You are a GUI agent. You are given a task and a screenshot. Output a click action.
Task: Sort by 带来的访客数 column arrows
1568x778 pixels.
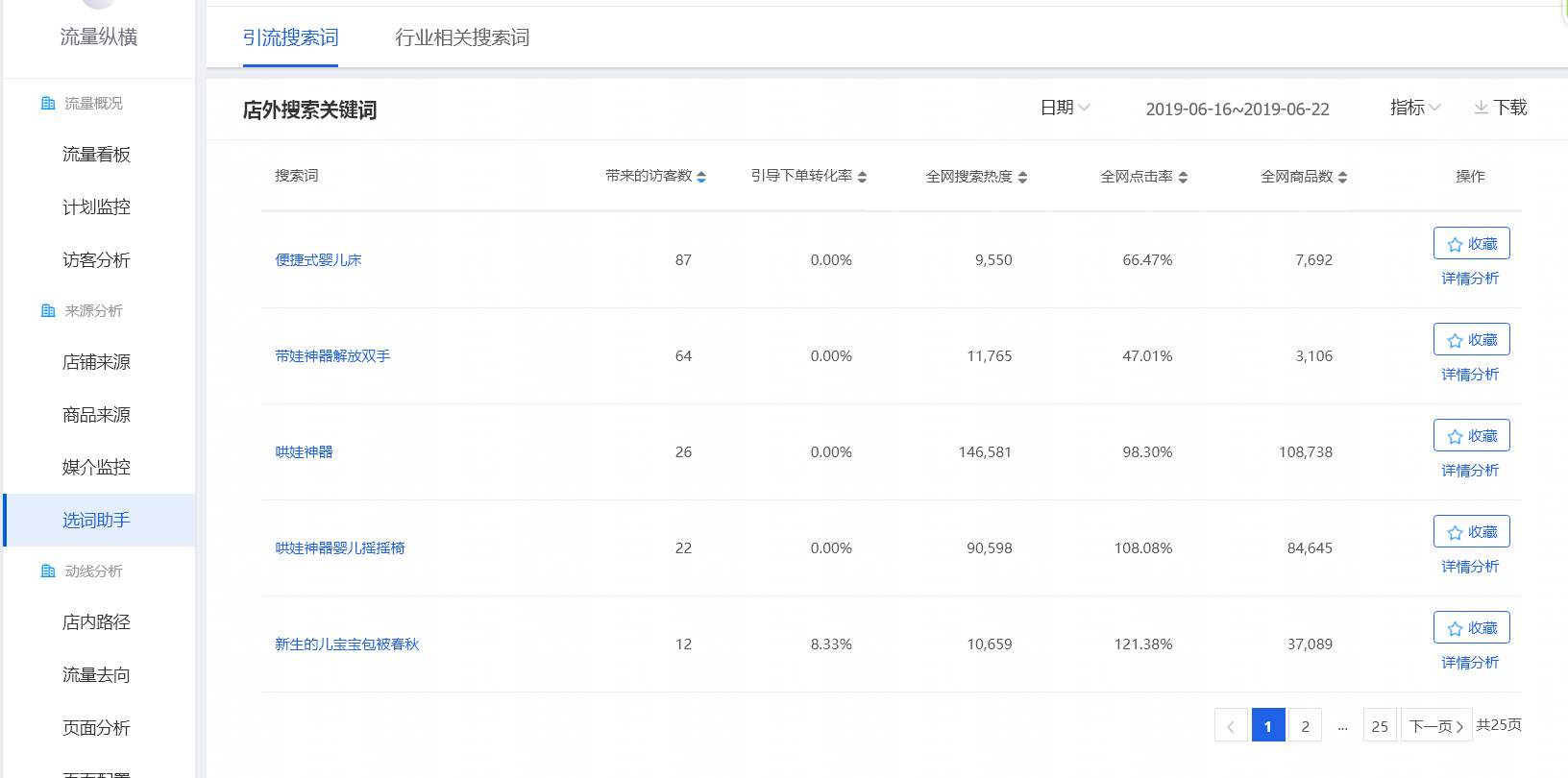tap(701, 177)
